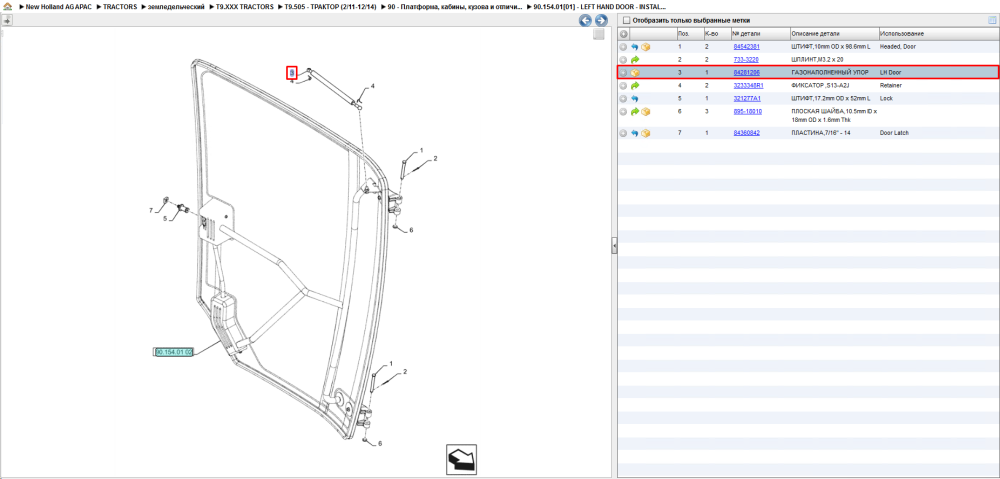Click the round marker icon for part 733-3220
The height and width of the screenshot is (479, 1000).
tap(623, 59)
